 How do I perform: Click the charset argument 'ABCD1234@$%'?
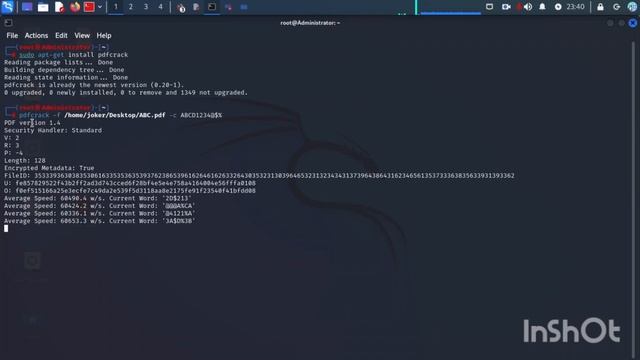(201, 115)
